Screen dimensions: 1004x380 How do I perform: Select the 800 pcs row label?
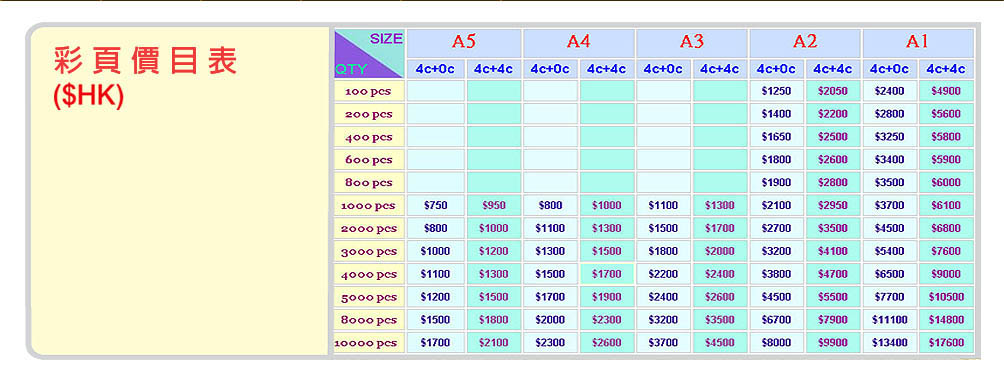point(368,183)
